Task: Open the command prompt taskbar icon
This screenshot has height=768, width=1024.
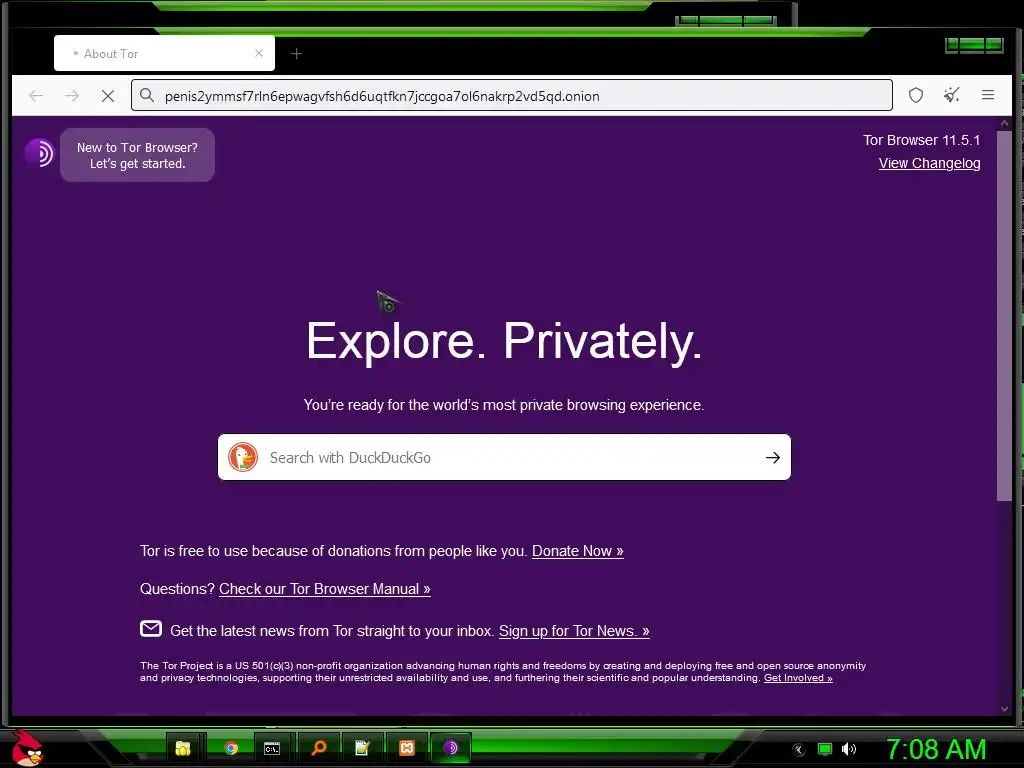Action: click(x=272, y=748)
